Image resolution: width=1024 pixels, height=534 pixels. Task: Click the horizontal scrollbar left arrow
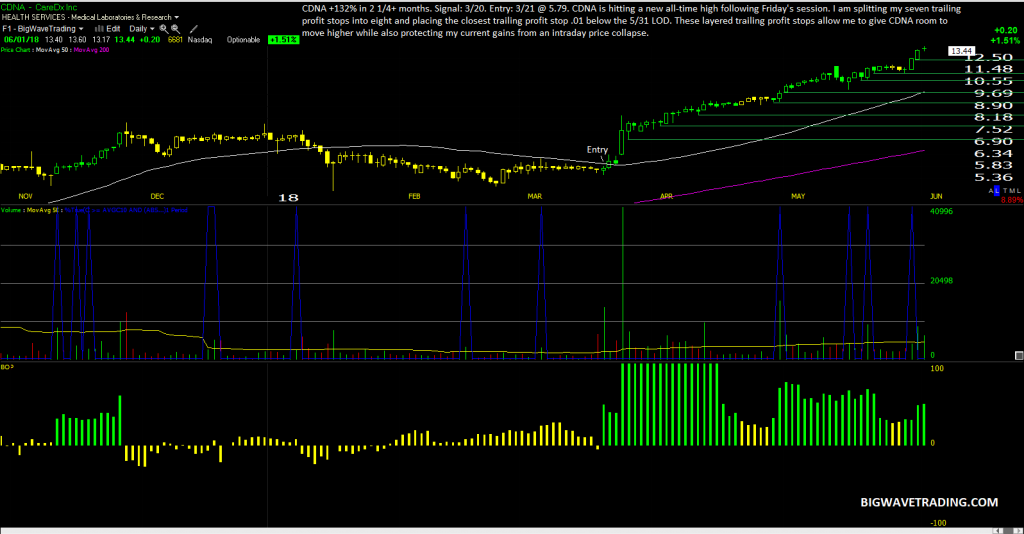(997, 531)
